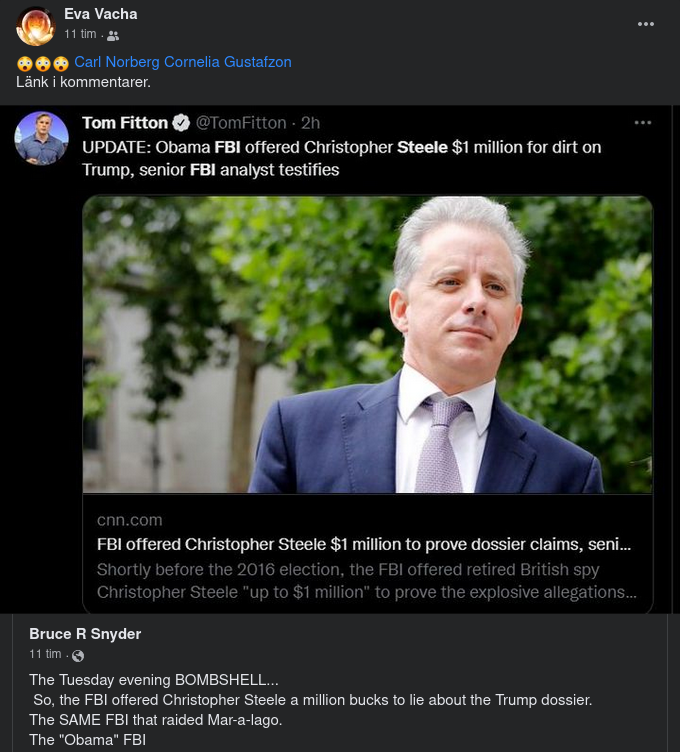Viewport: 680px width, 752px height.
Task: Click the cnn.com source label
Action: pos(130,520)
